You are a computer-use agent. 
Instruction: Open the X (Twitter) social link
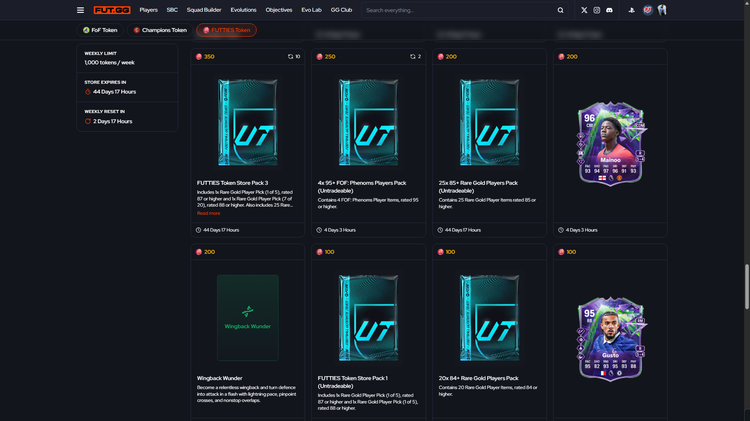(x=584, y=10)
